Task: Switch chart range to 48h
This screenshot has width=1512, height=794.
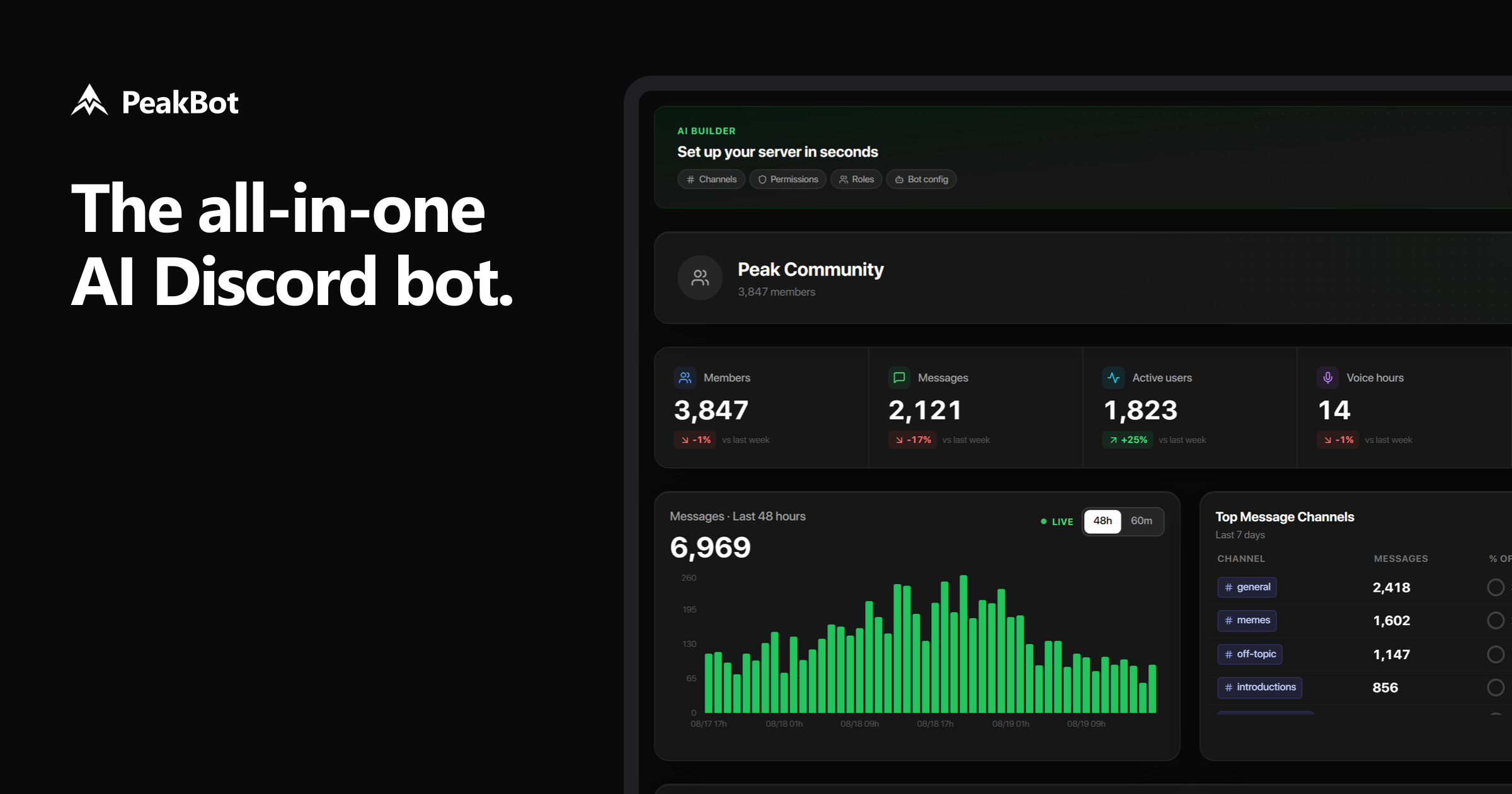Action: coord(1102,521)
